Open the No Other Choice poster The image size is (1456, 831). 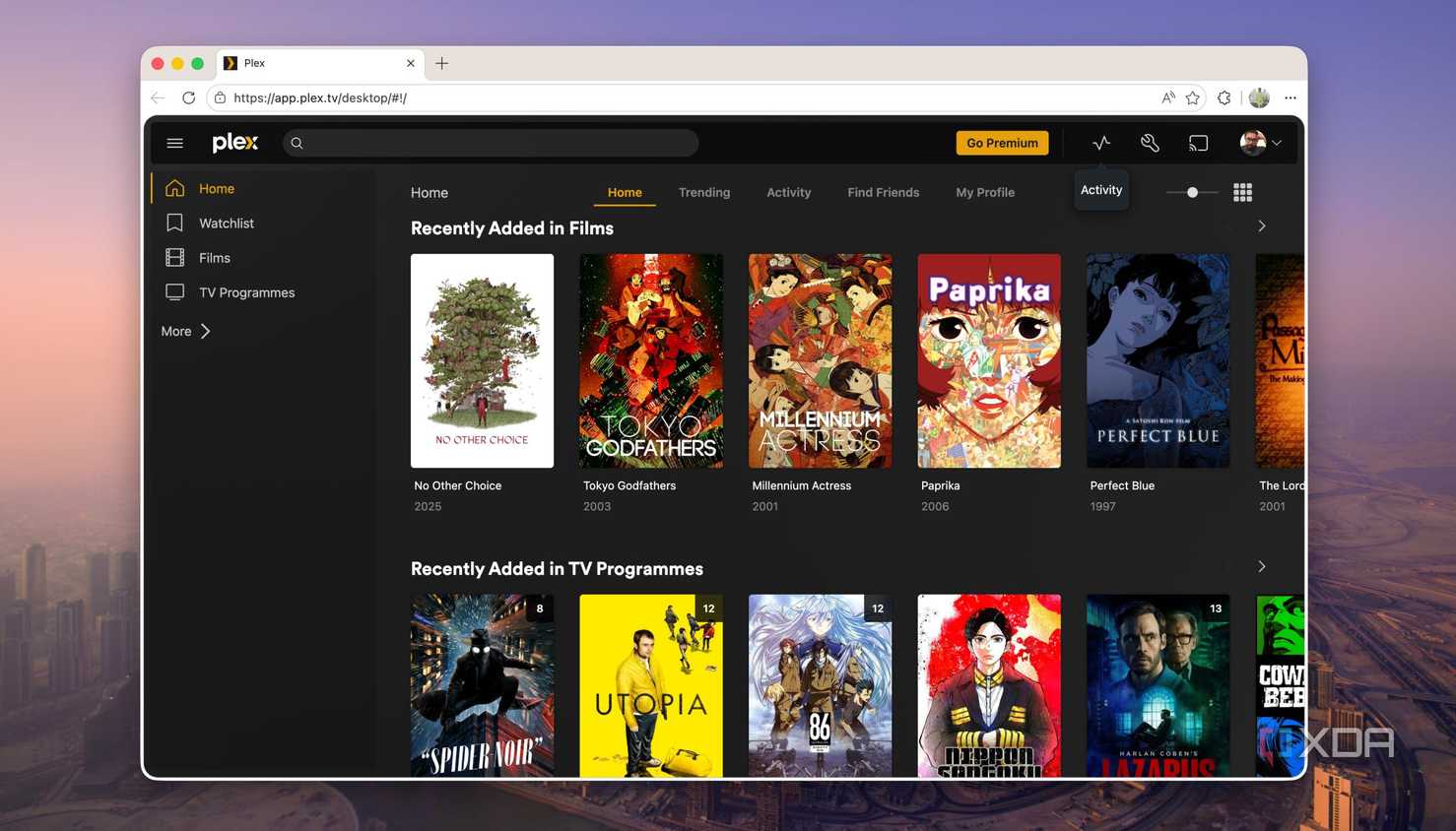click(482, 360)
